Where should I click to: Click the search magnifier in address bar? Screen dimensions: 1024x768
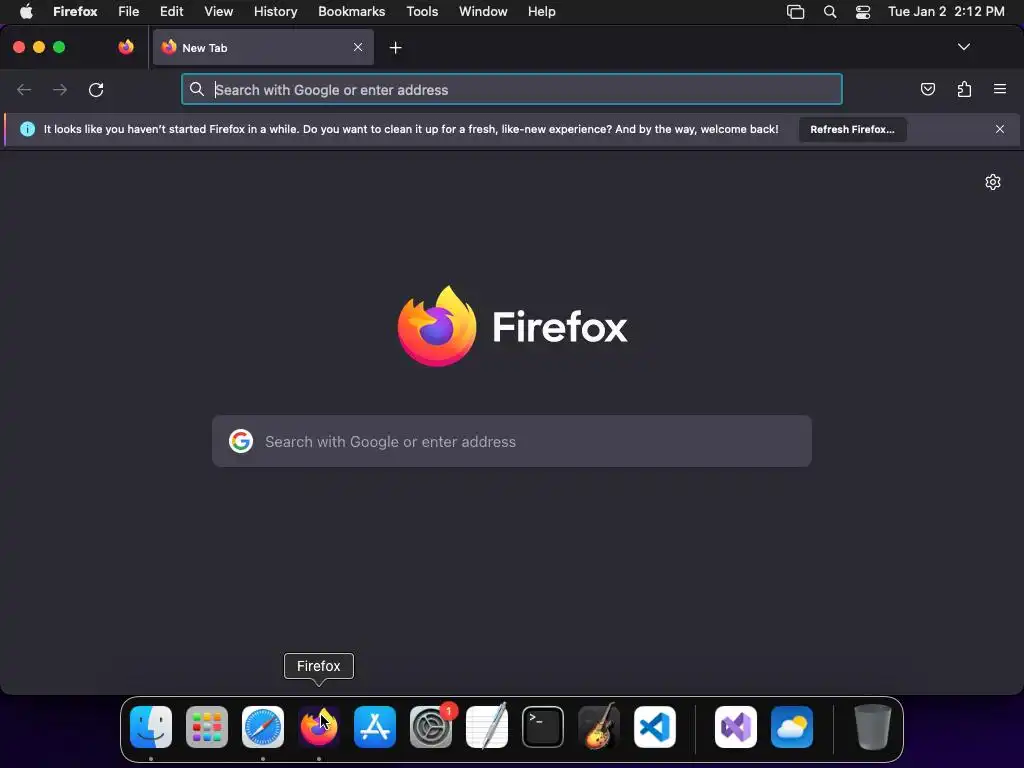click(197, 89)
